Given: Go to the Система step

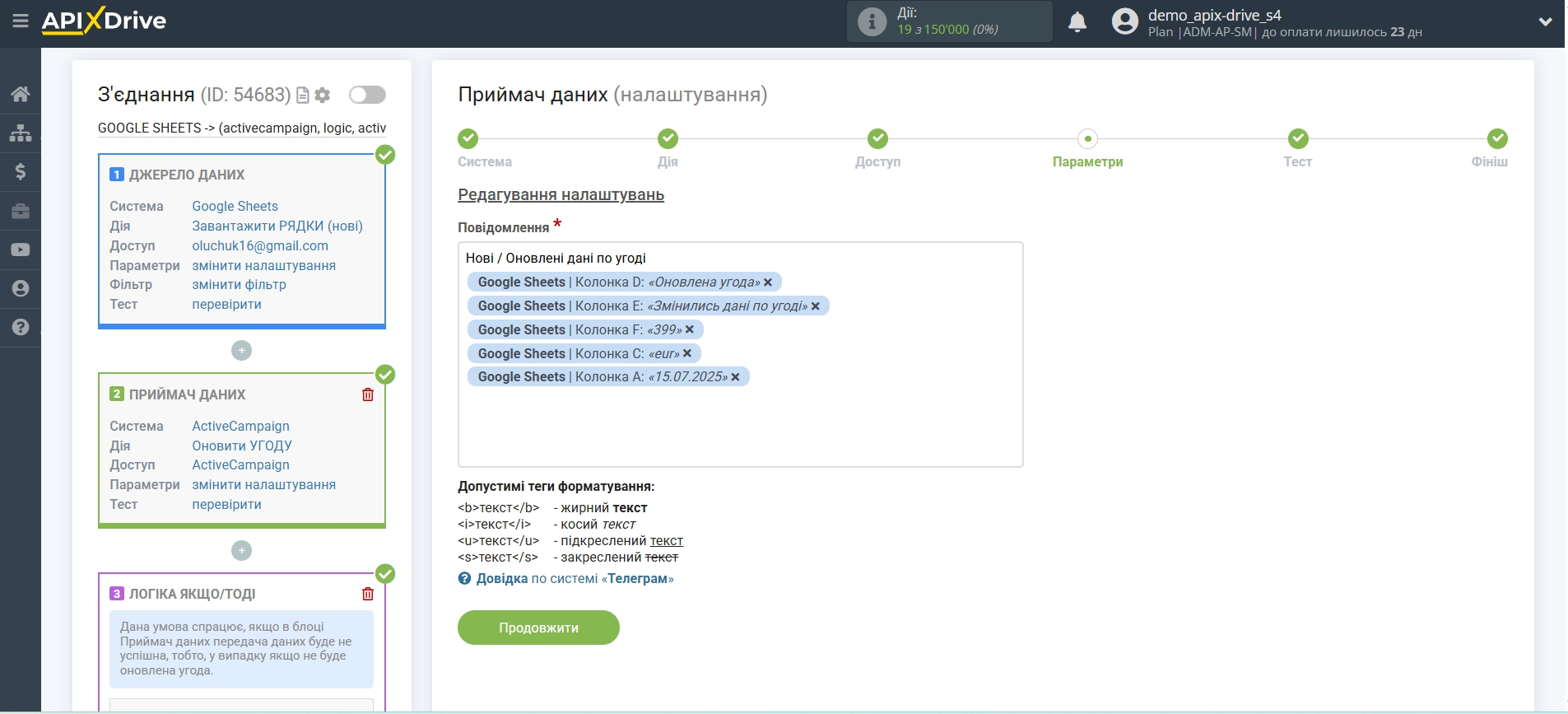Looking at the screenshot, I should 468,138.
